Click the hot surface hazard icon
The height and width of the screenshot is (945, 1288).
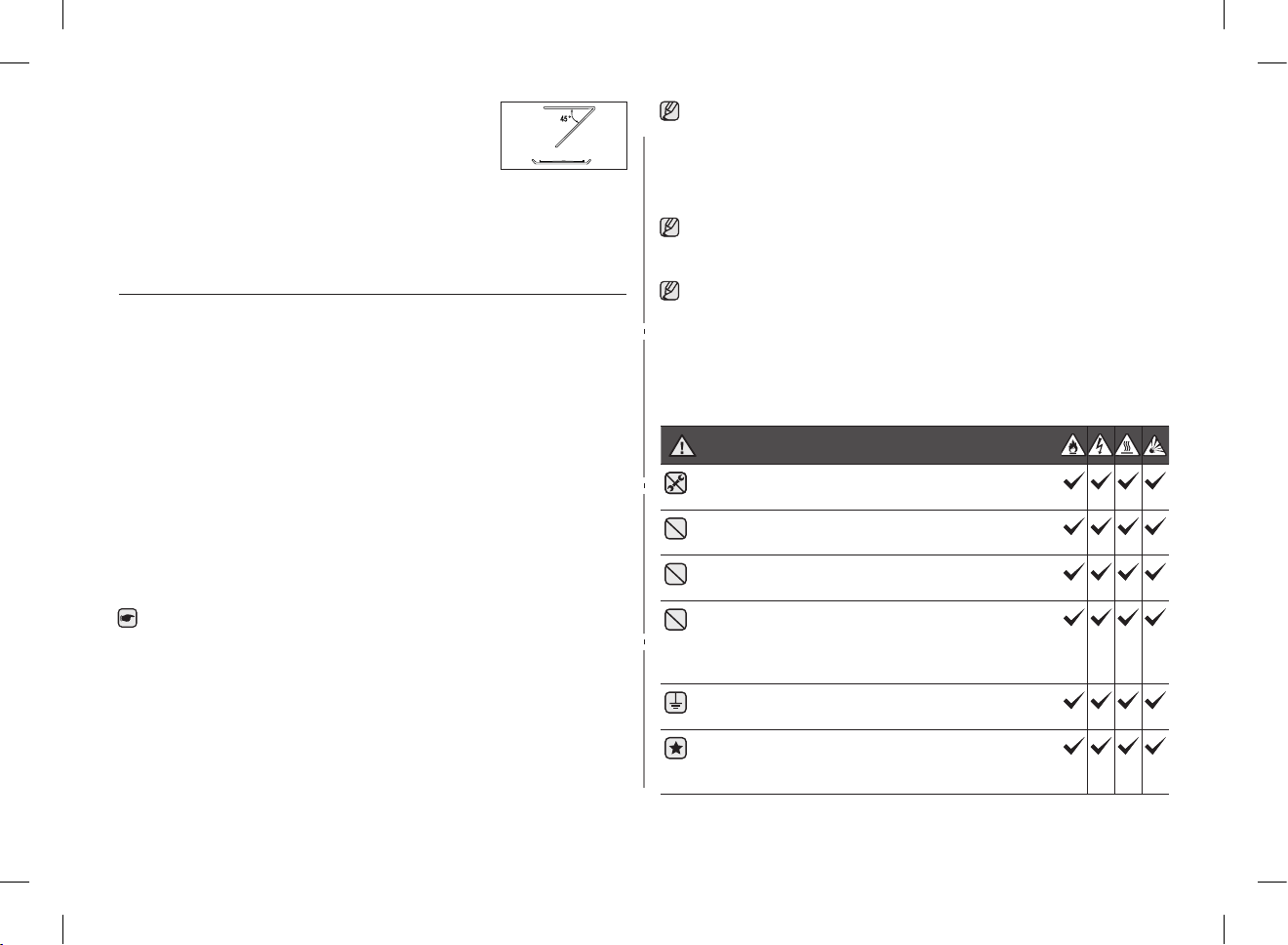(1127, 445)
